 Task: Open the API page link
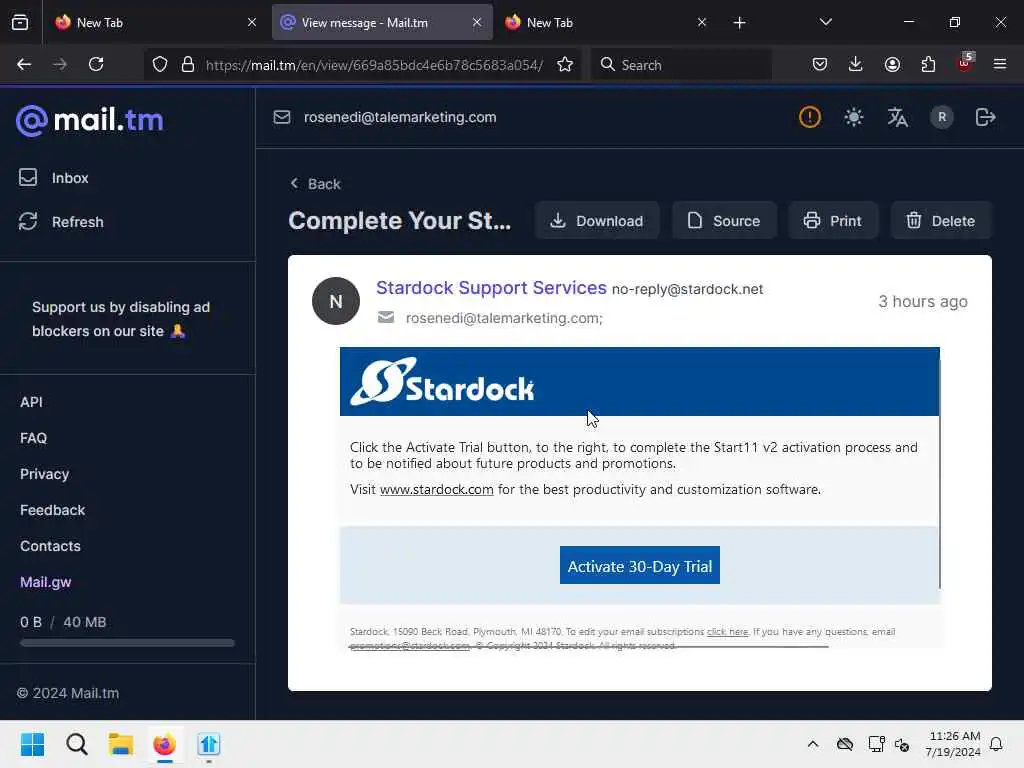[x=31, y=402]
